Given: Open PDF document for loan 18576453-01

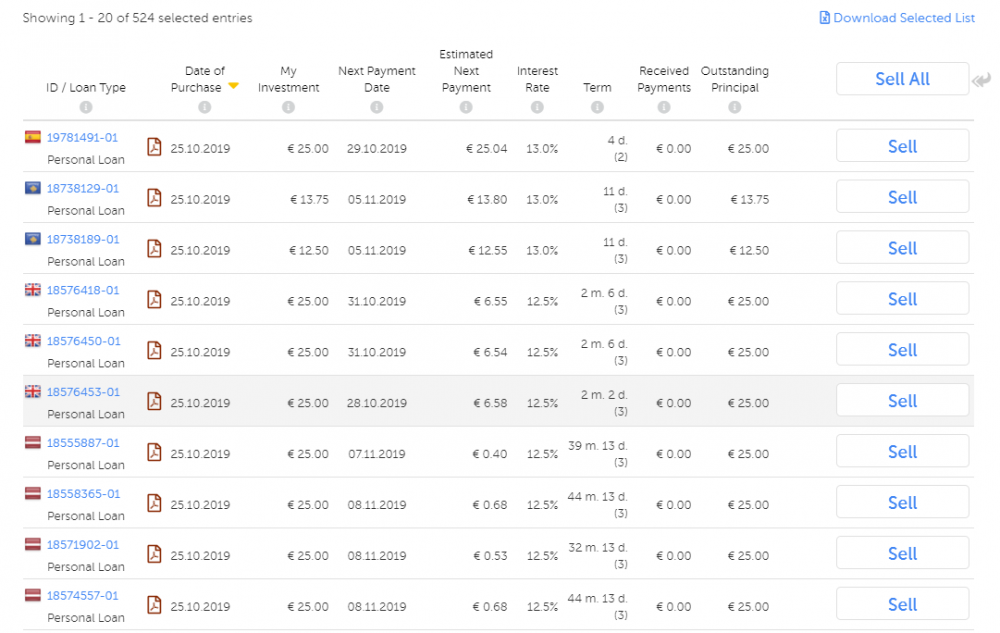Looking at the screenshot, I should [x=154, y=402].
